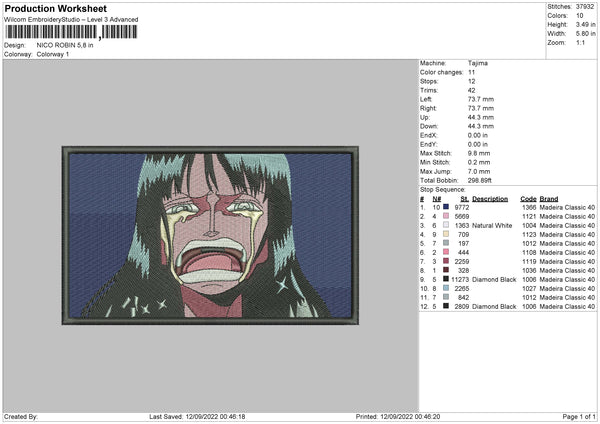Click the Trims value '42'
Image resolution: width=600 pixels, height=424 pixels.
click(471, 90)
